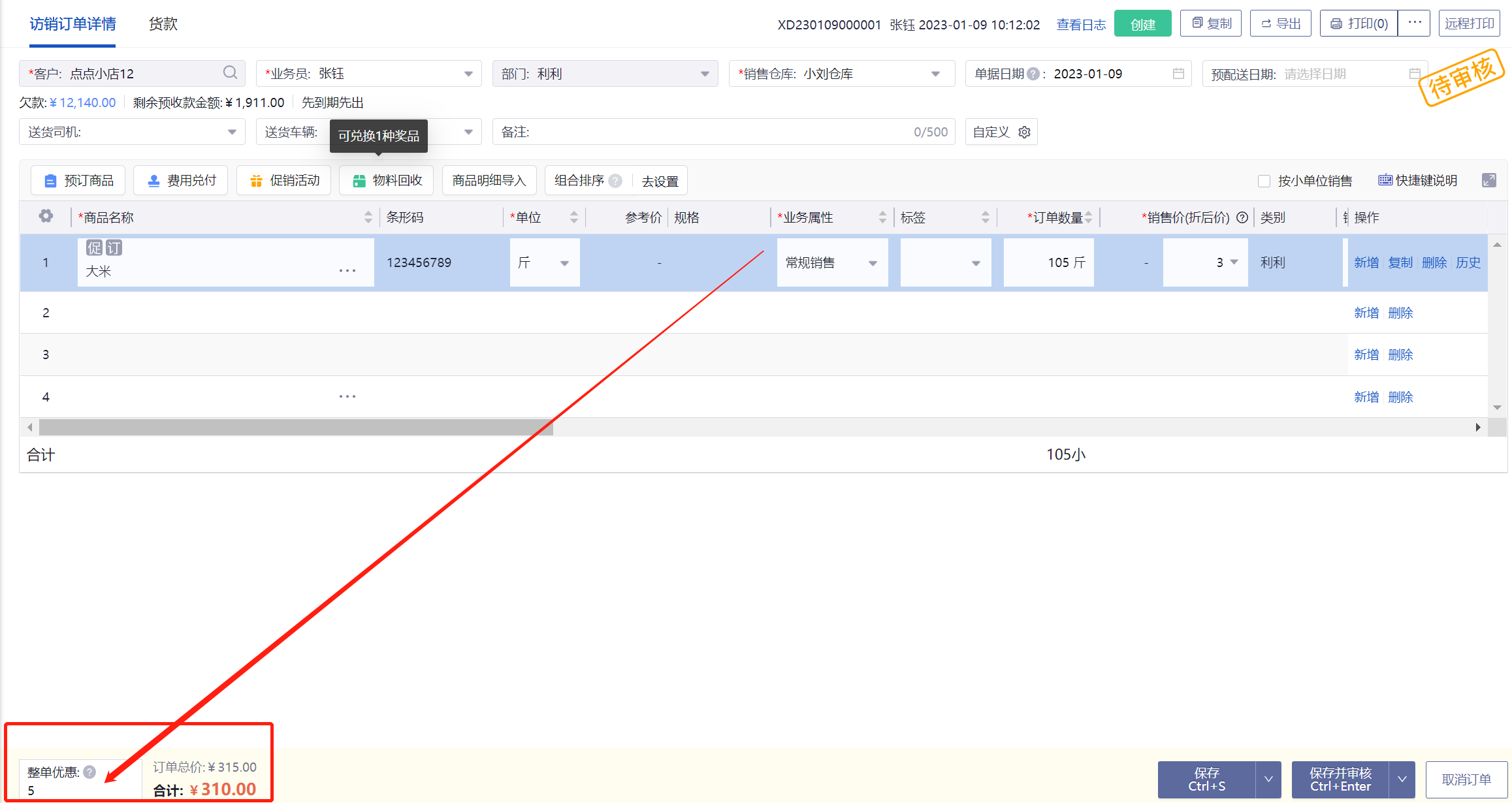Click the ellipsis in row 4
This screenshot has height=803, width=1512.
click(x=347, y=396)
